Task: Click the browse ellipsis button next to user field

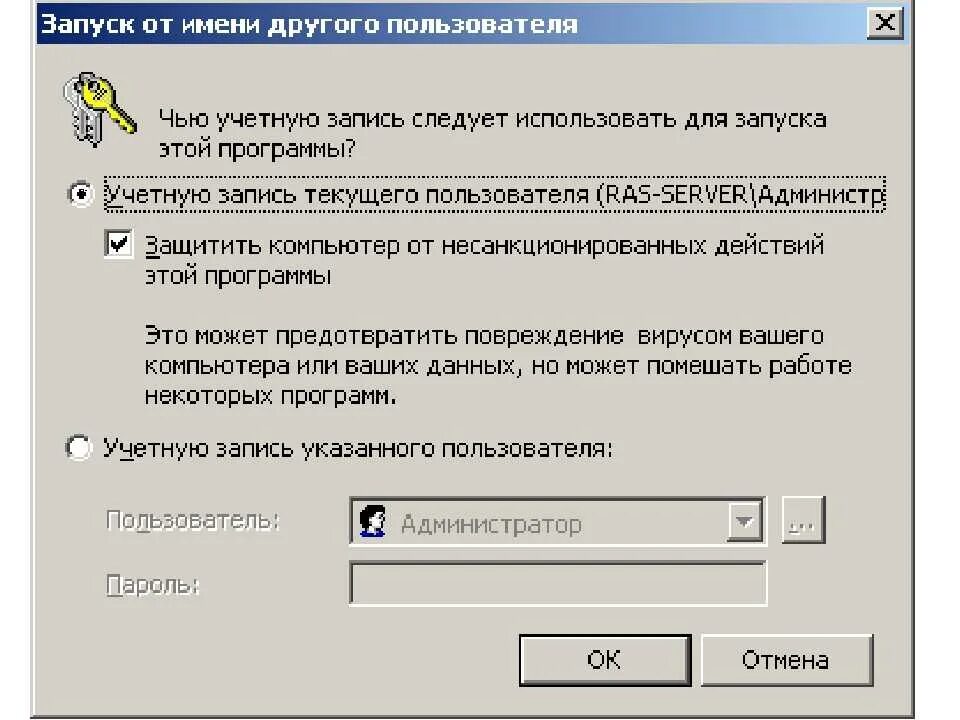Action: [803, 520]
